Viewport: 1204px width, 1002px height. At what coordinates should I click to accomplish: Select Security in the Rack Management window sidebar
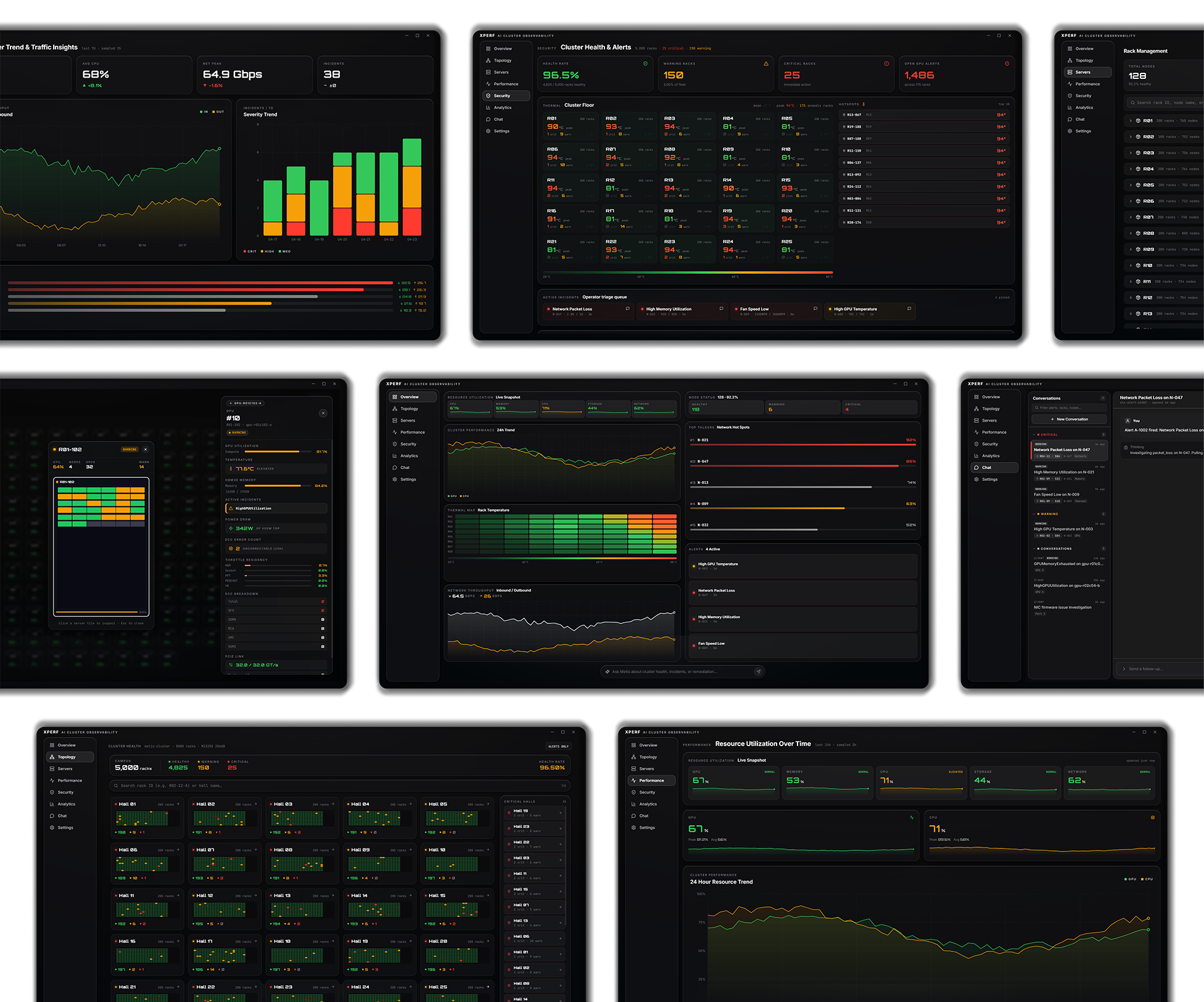tap(1089, 96)
